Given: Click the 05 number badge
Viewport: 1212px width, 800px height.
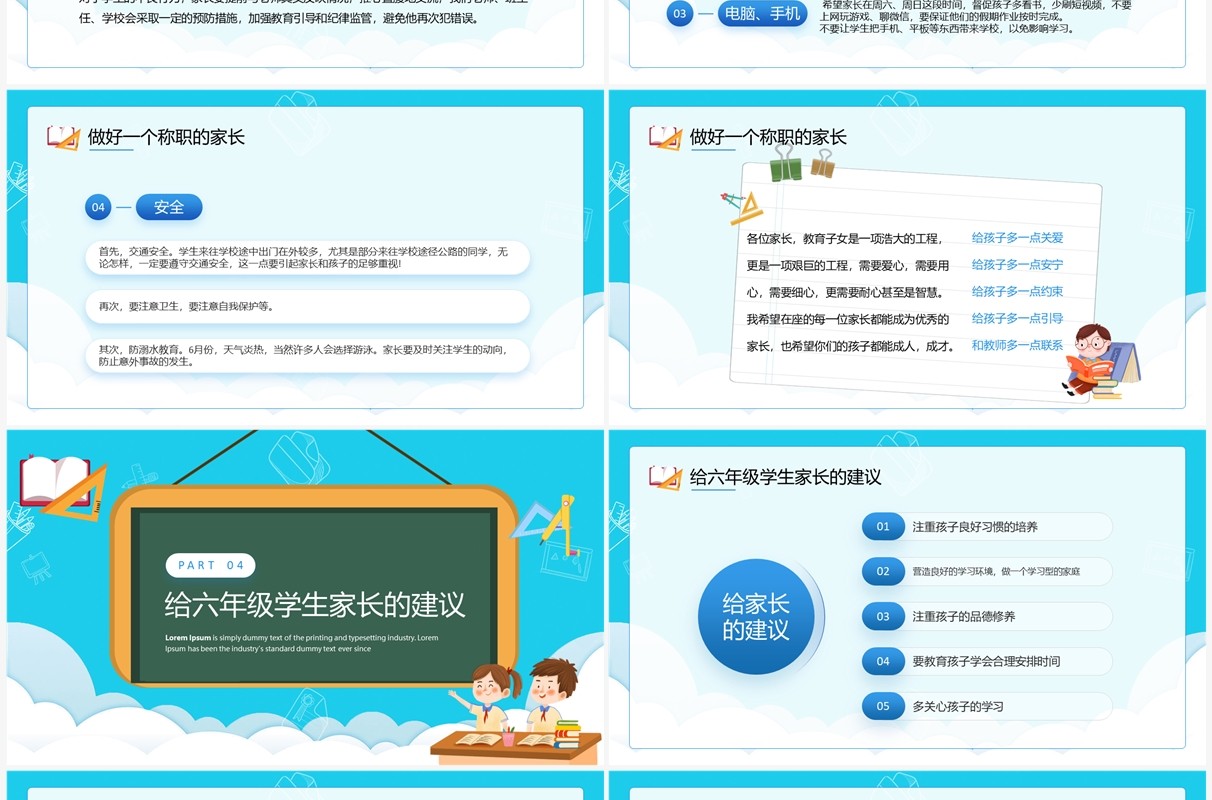Looking at the screenshot, I should 883,706.
